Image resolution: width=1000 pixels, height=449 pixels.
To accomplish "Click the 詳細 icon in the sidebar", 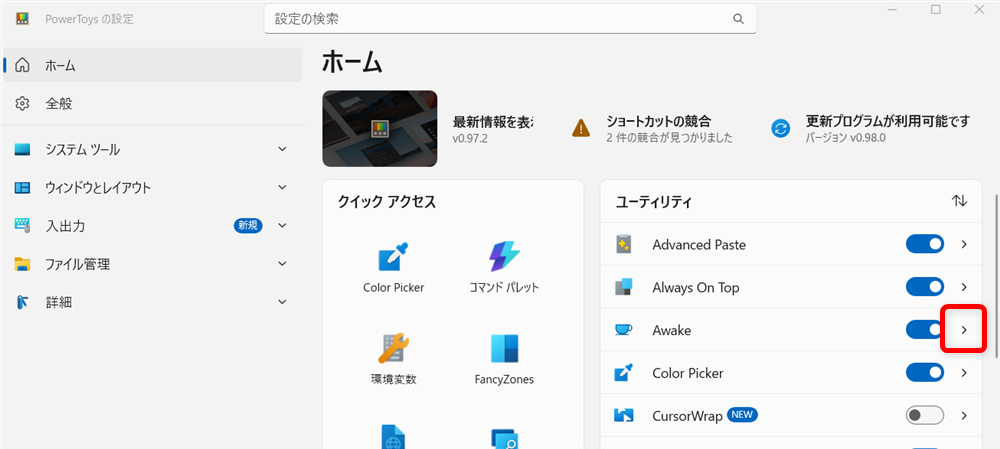I will pos(22,302).
